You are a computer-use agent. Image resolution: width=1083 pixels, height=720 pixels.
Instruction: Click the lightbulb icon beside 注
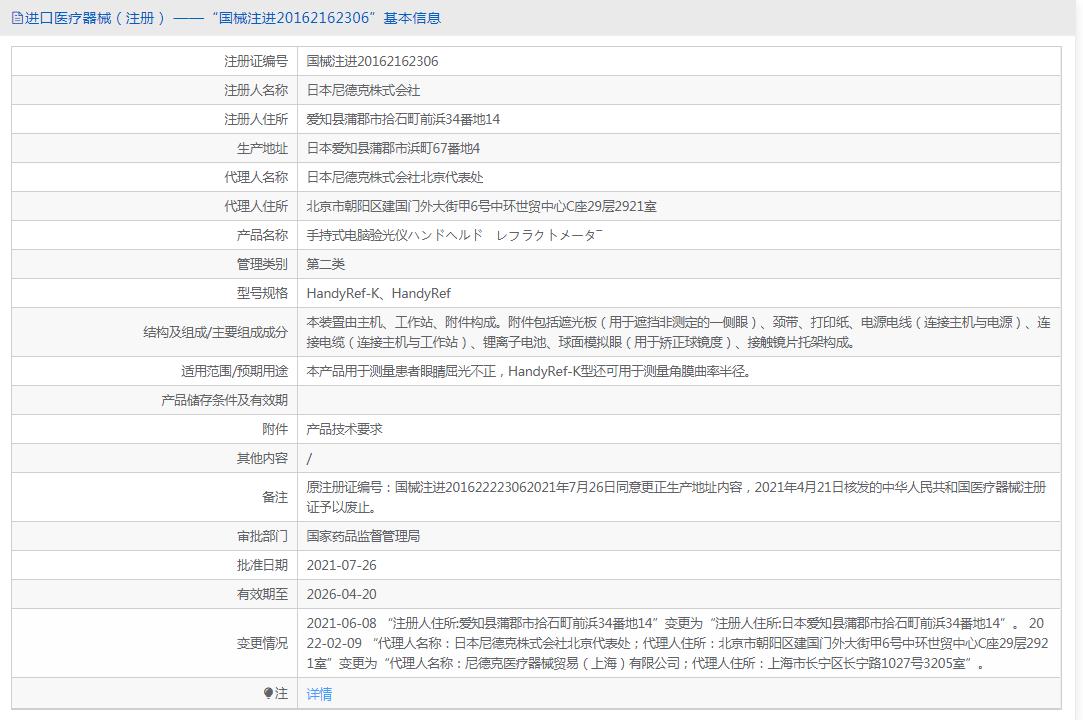[268, 693]
